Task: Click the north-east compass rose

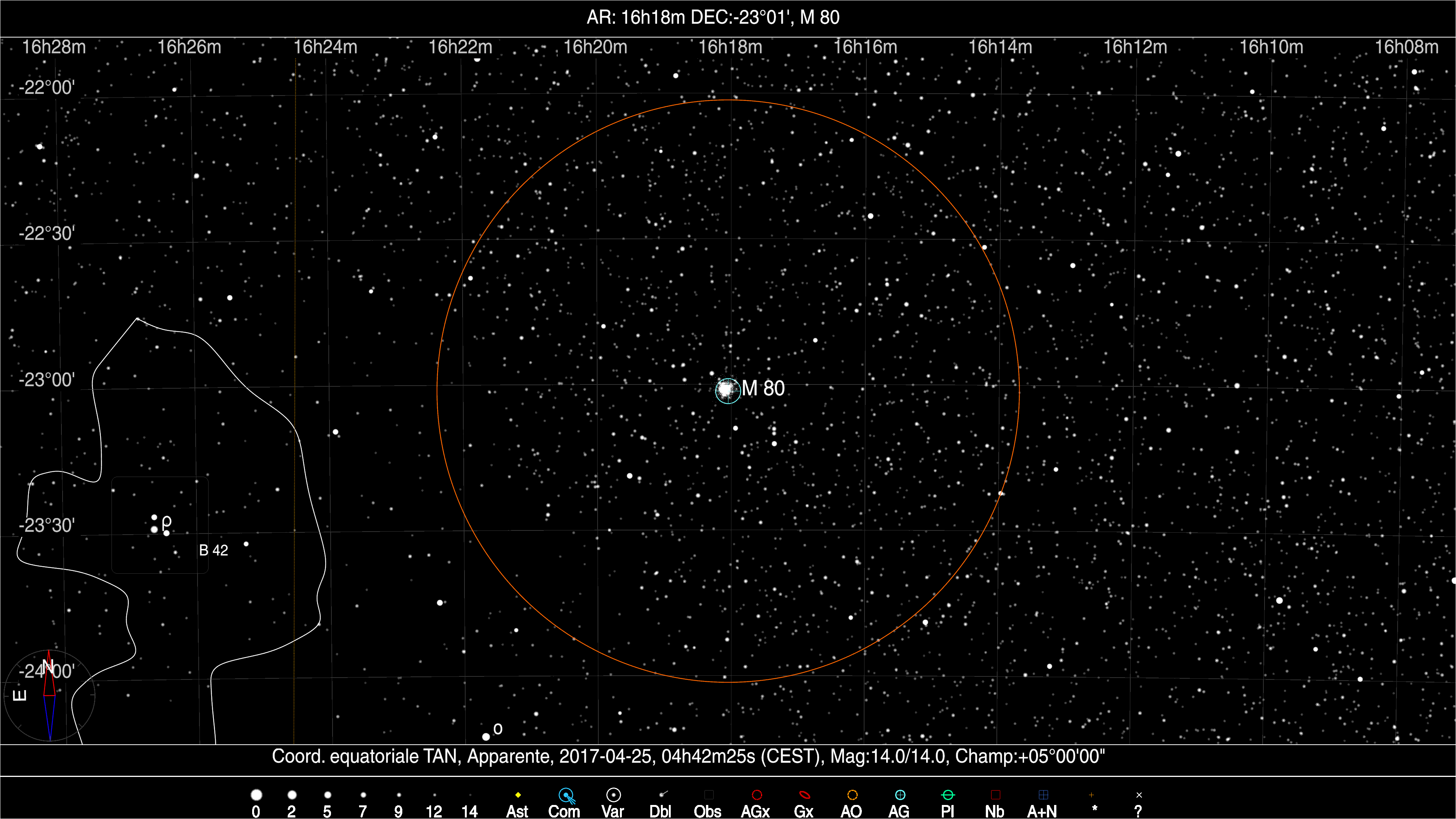Action: point(50,695)
